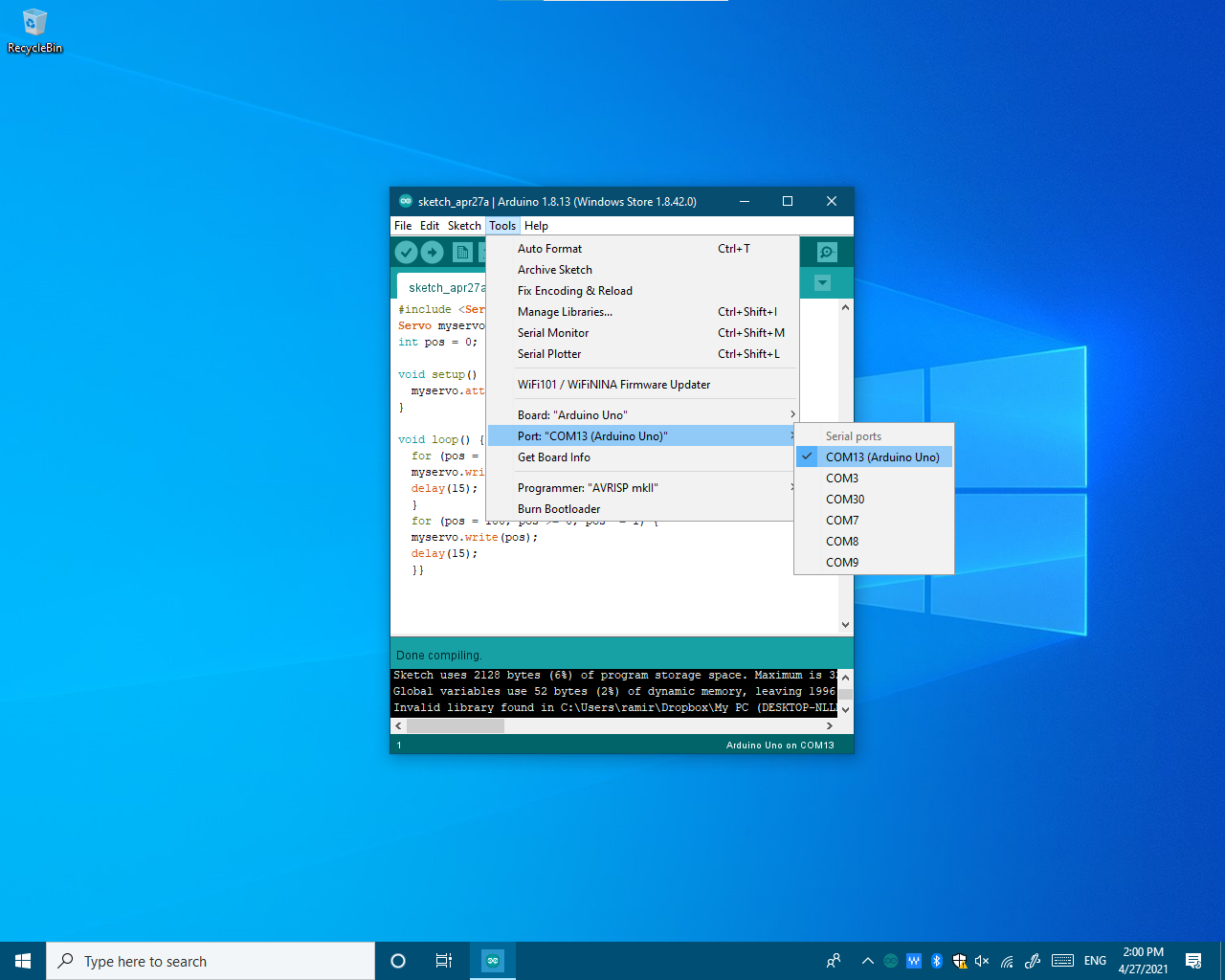Open the Serial Monitor magnifier icon

pyautogui.click(x=825, y=252)
